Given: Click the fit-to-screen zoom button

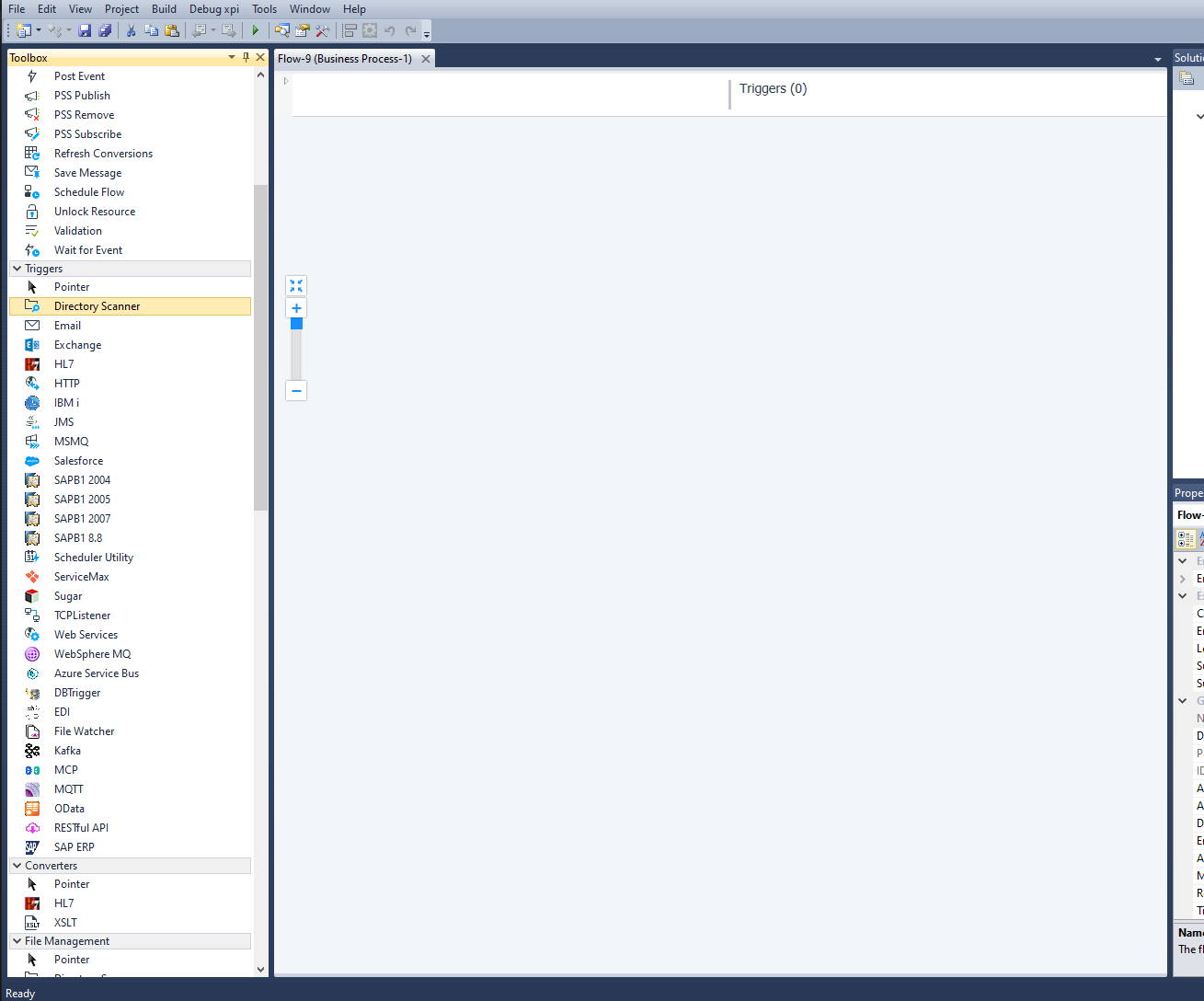Looking at the screenshot, I should pos(296,286).
